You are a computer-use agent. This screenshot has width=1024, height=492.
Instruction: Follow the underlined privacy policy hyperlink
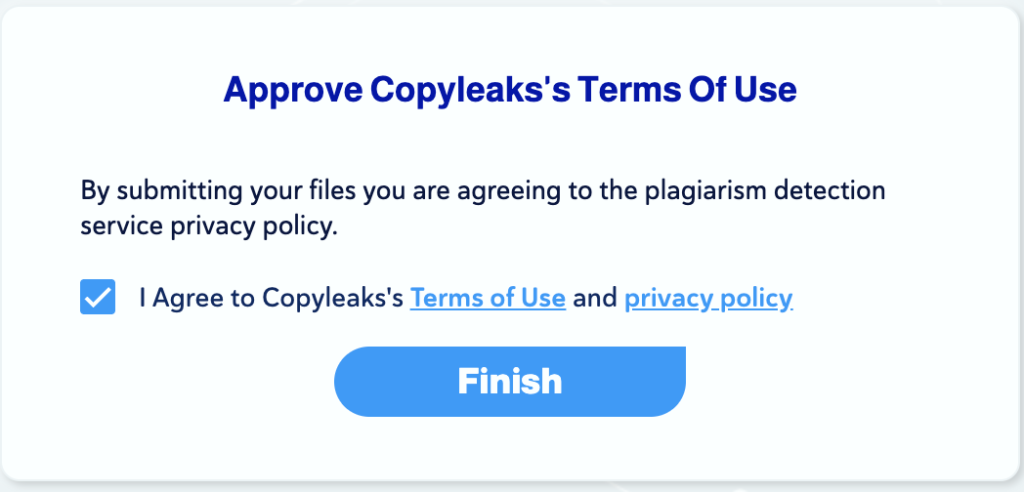click(x=708, y=298)
